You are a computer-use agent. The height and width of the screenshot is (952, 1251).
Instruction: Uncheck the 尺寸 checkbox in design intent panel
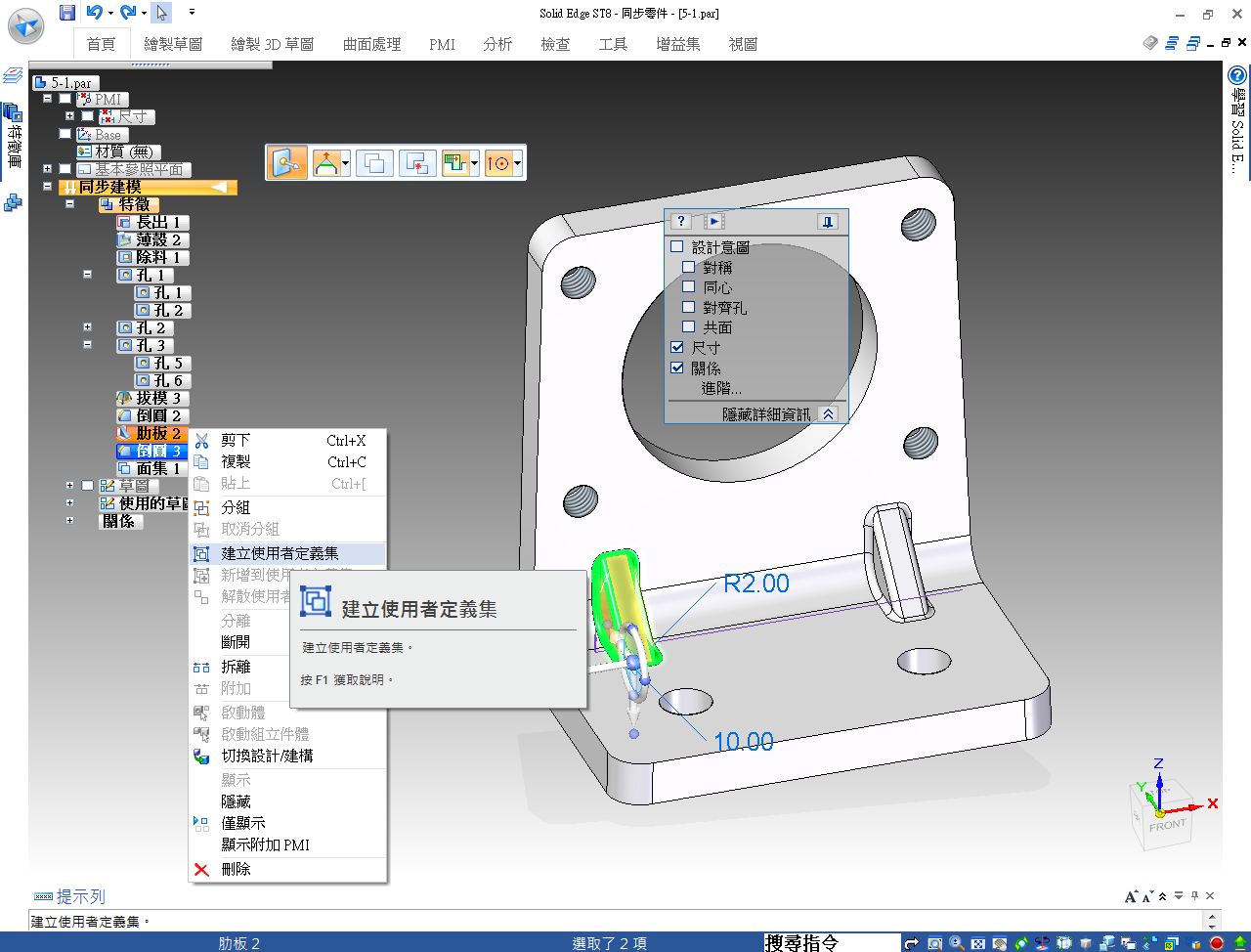coord(676,347)
